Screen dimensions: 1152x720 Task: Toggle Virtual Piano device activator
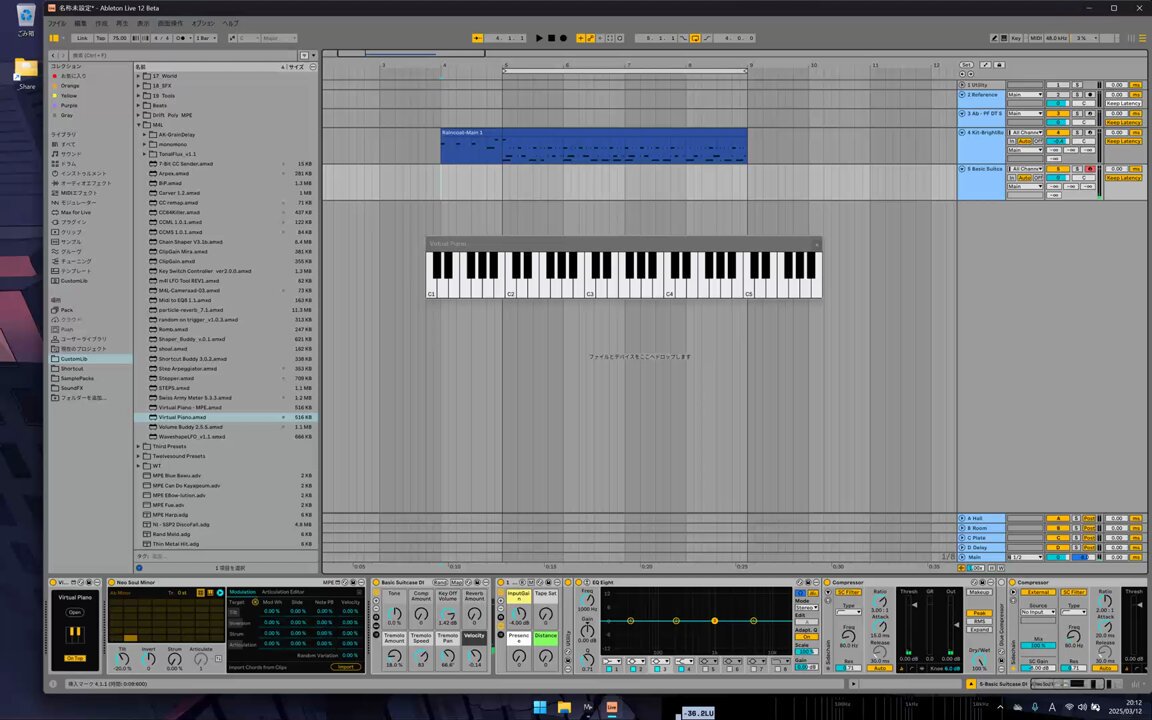point(54,582)
